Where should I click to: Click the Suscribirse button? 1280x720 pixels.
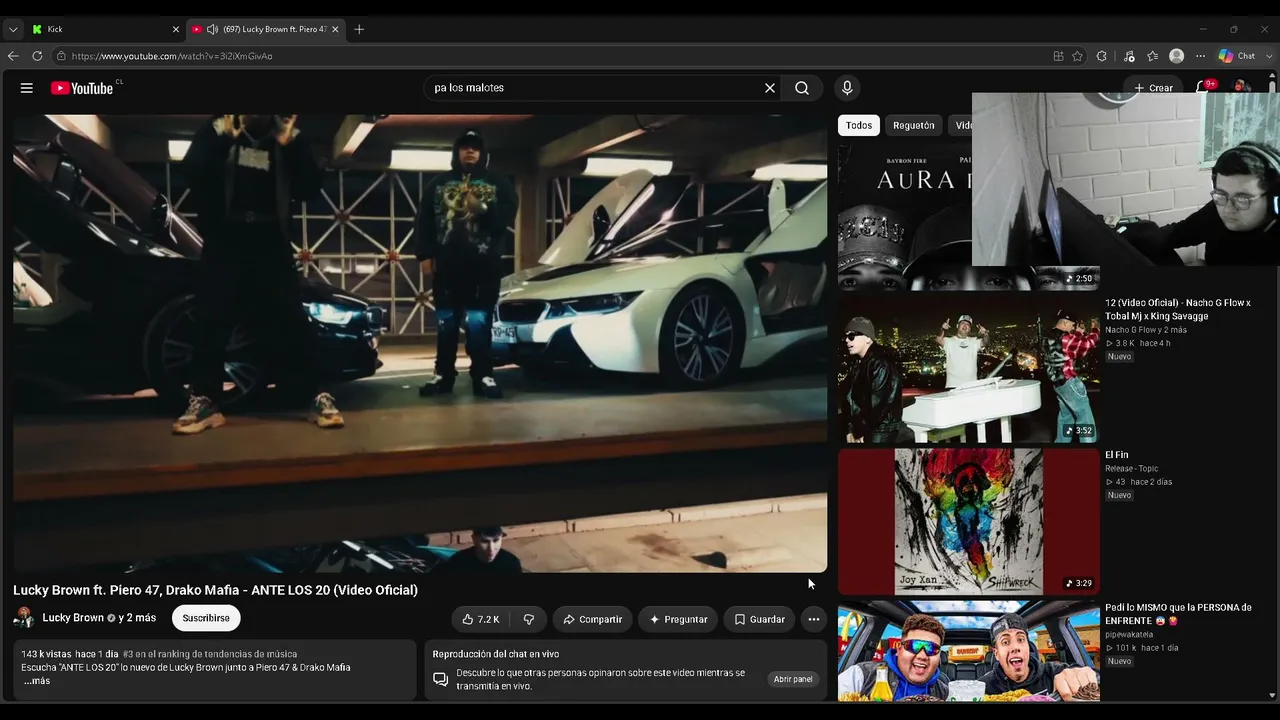coord(206,618)
